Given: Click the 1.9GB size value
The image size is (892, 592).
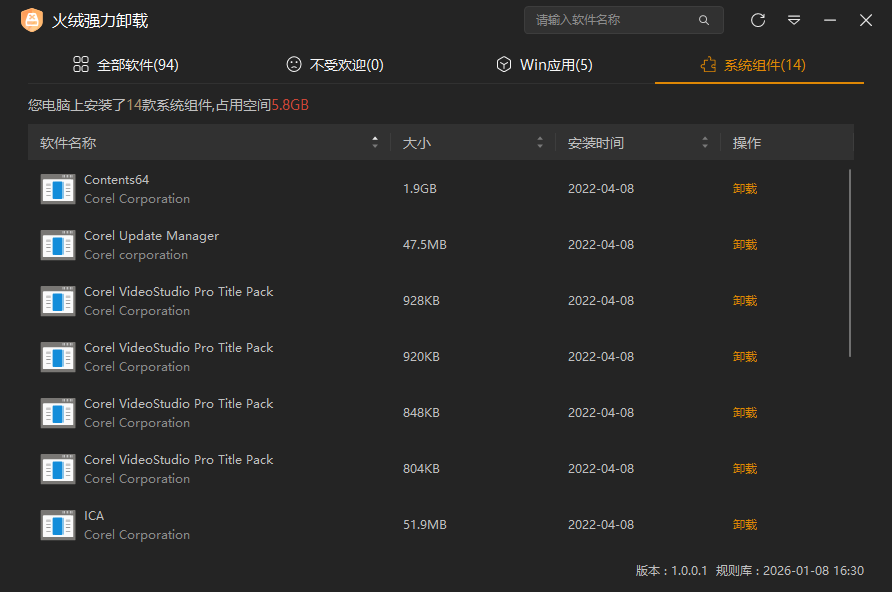Looking at the screenshot, I should (x=420, y=189).
